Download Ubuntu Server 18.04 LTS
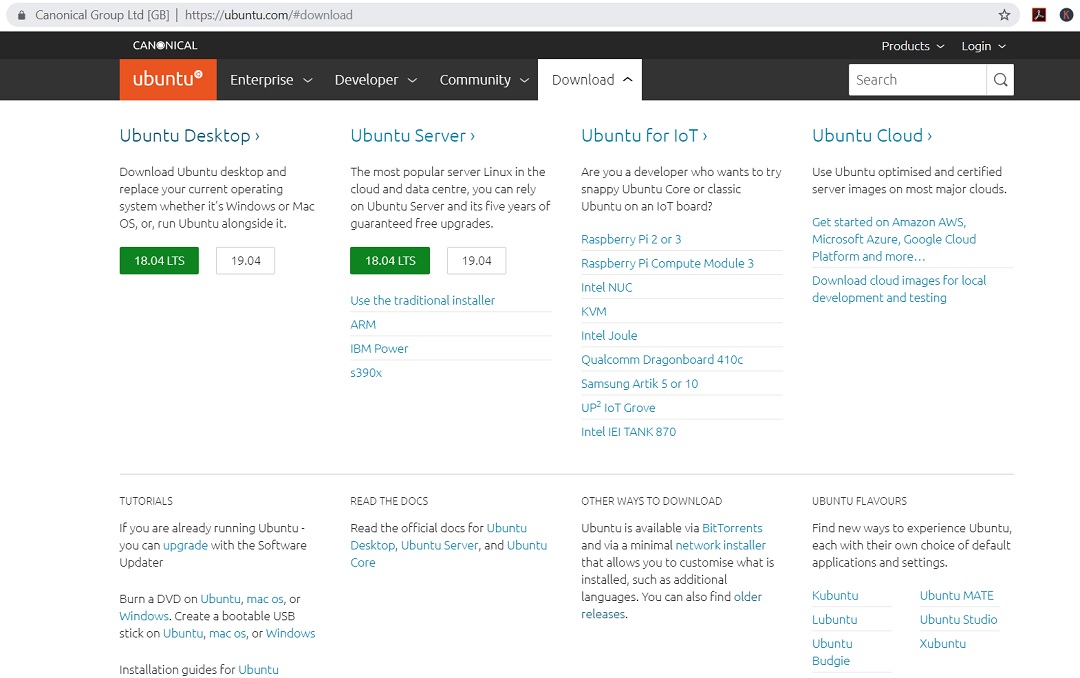 [390, 260]
